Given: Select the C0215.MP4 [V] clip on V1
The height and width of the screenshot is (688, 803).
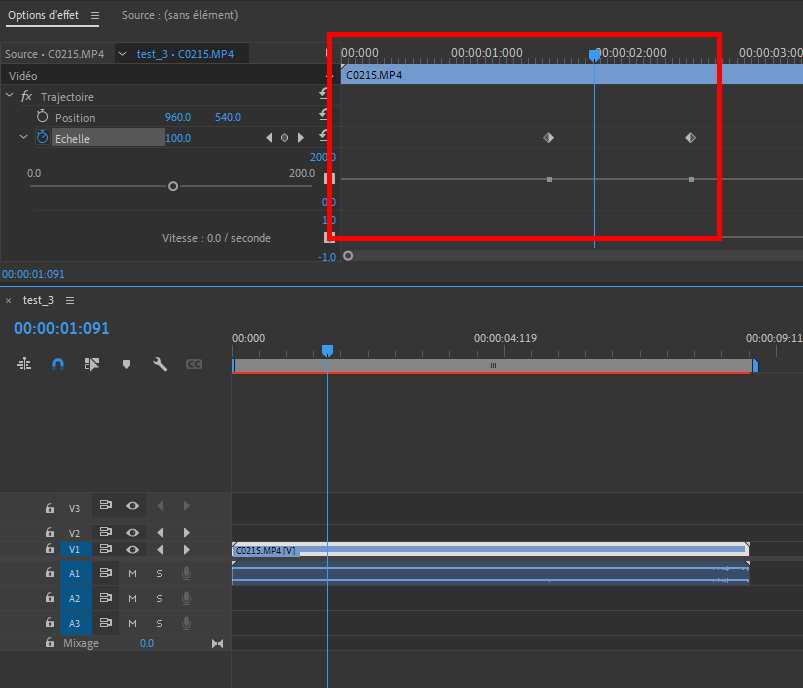Looking at the screenshot, I should tap(490, 550).
